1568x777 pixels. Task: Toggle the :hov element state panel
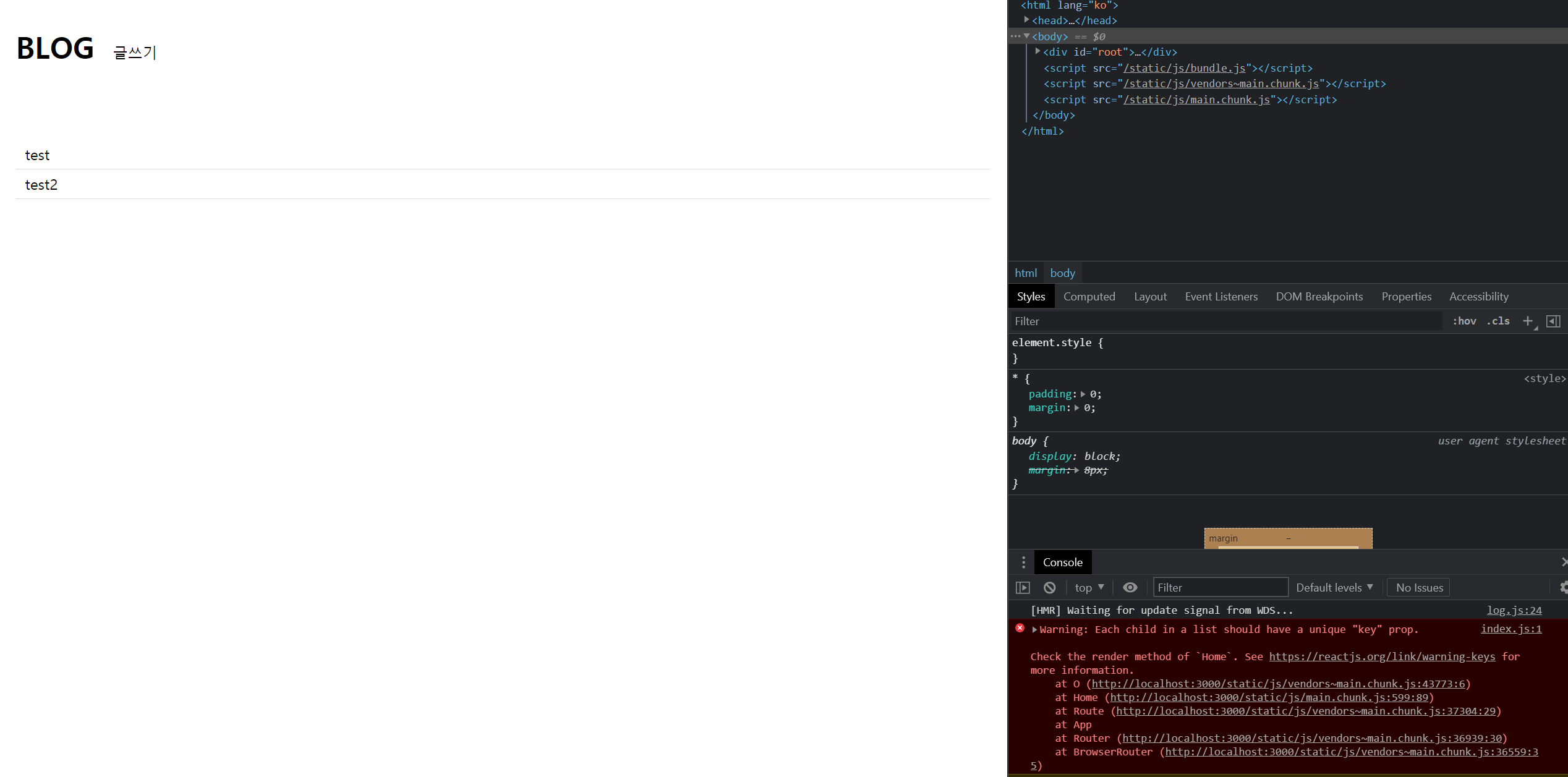click(x=1464, y=321)
